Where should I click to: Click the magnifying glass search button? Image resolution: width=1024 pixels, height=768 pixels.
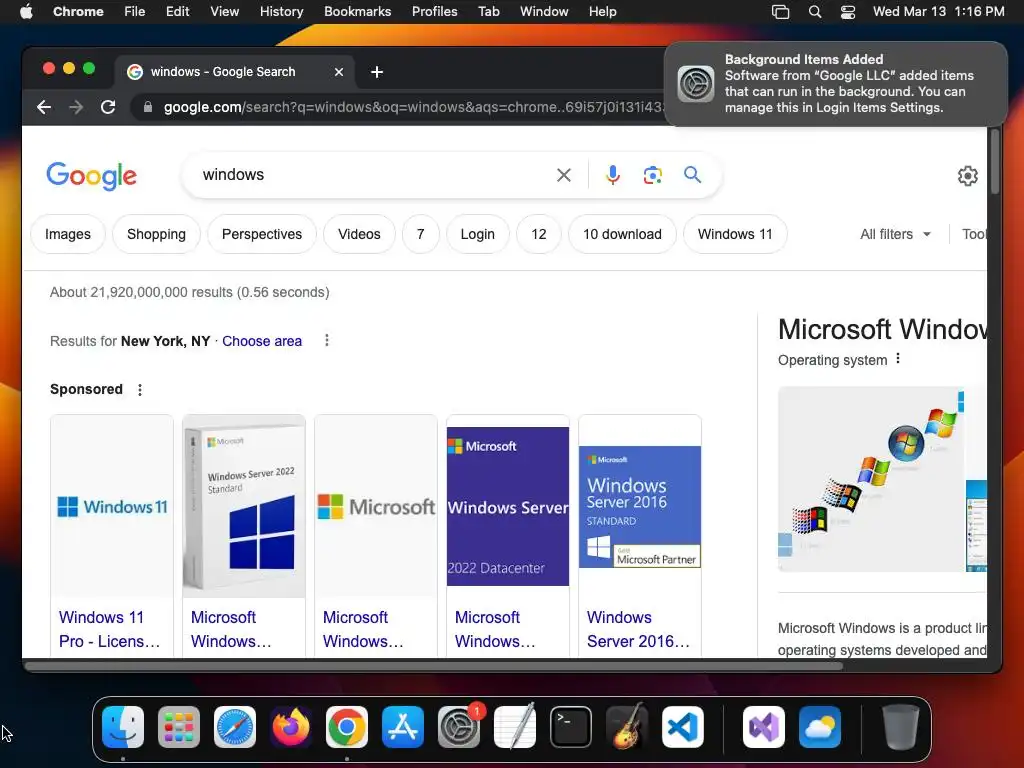[693, 174]
